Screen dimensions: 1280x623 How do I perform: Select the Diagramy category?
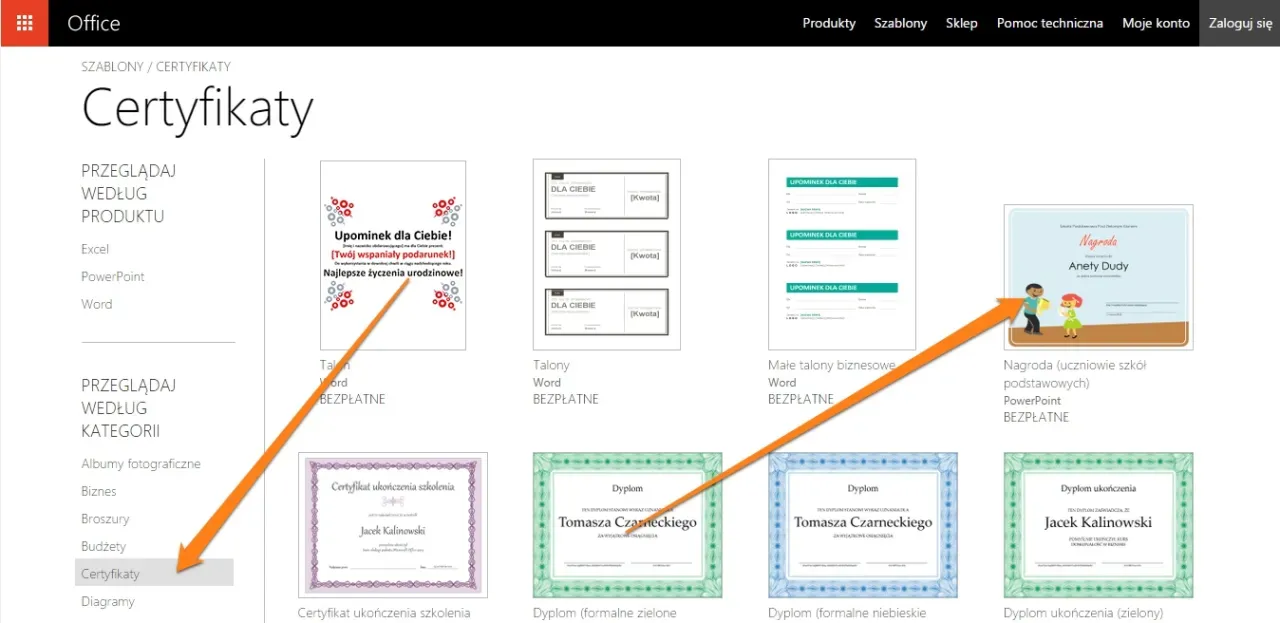108,602
